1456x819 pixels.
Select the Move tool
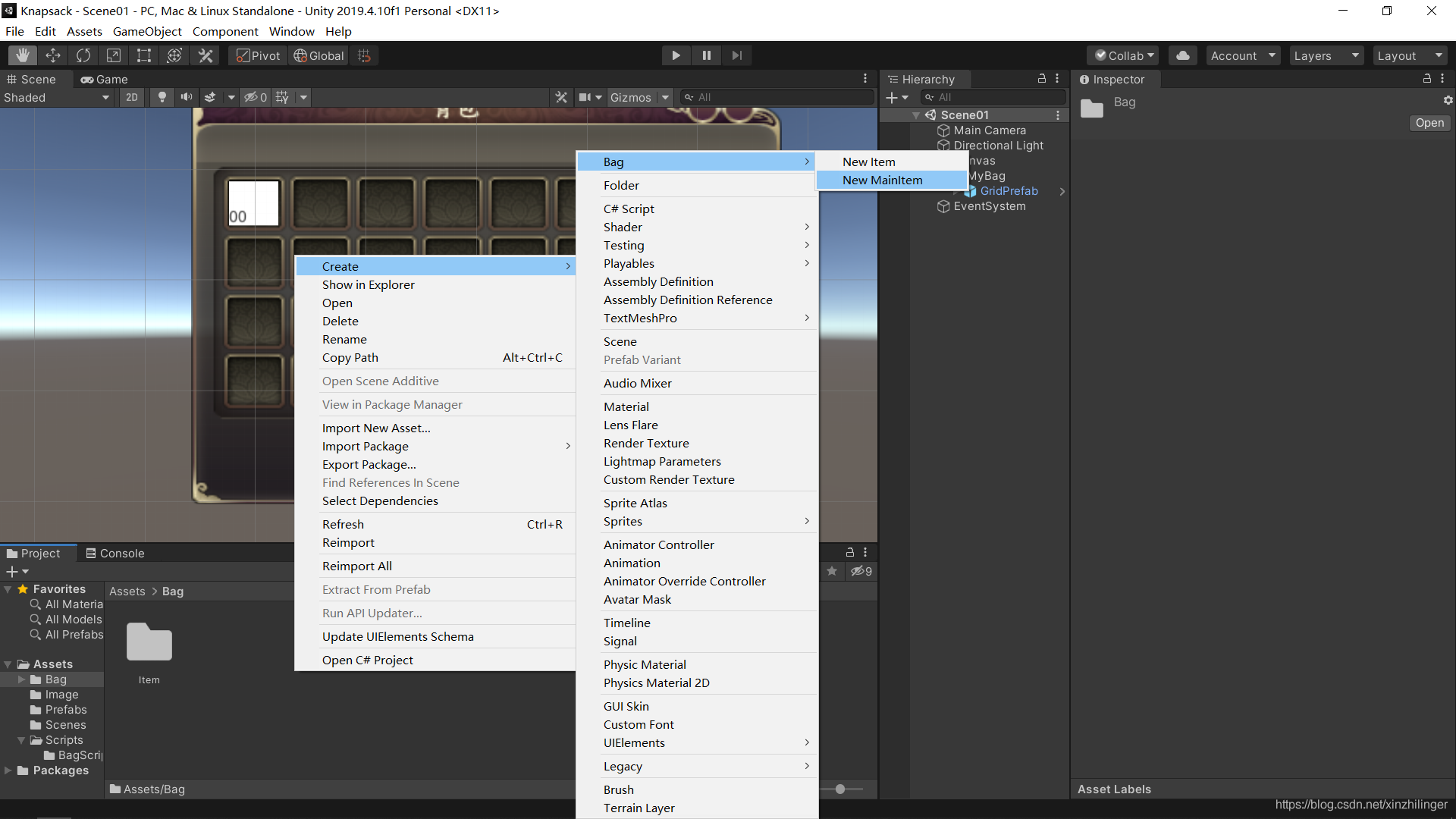[53, 55]
